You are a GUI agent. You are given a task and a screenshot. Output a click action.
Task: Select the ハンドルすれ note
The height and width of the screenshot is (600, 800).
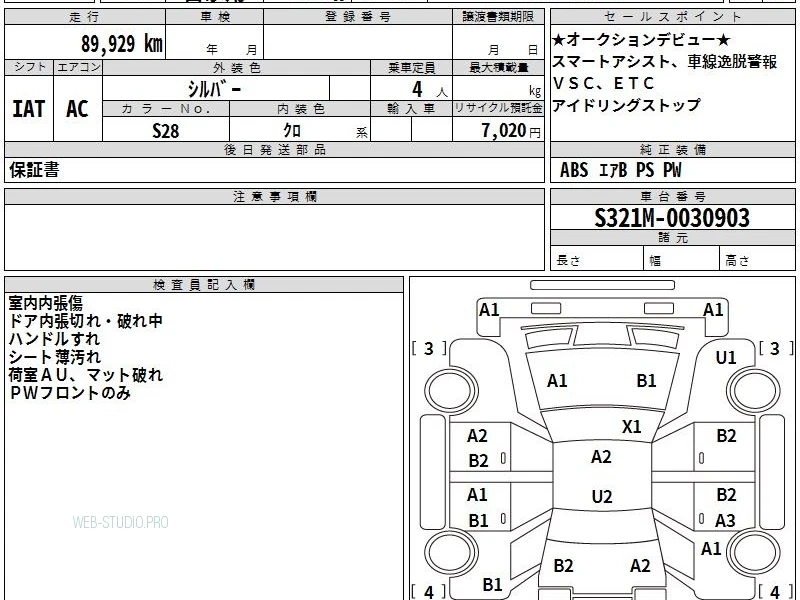click(x=54, y=339)
